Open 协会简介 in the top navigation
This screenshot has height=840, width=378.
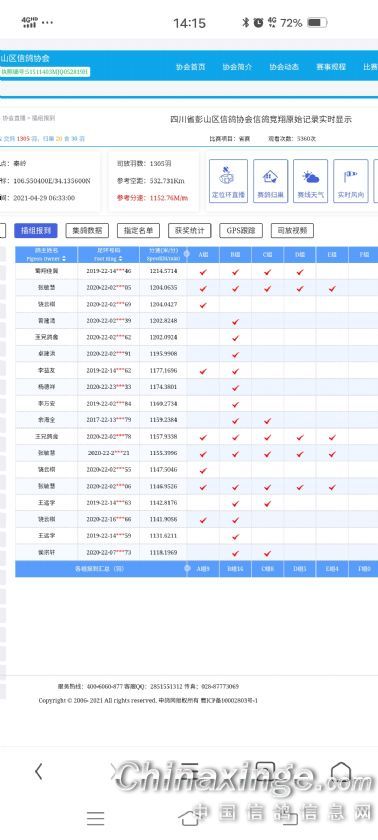[237, 67]
